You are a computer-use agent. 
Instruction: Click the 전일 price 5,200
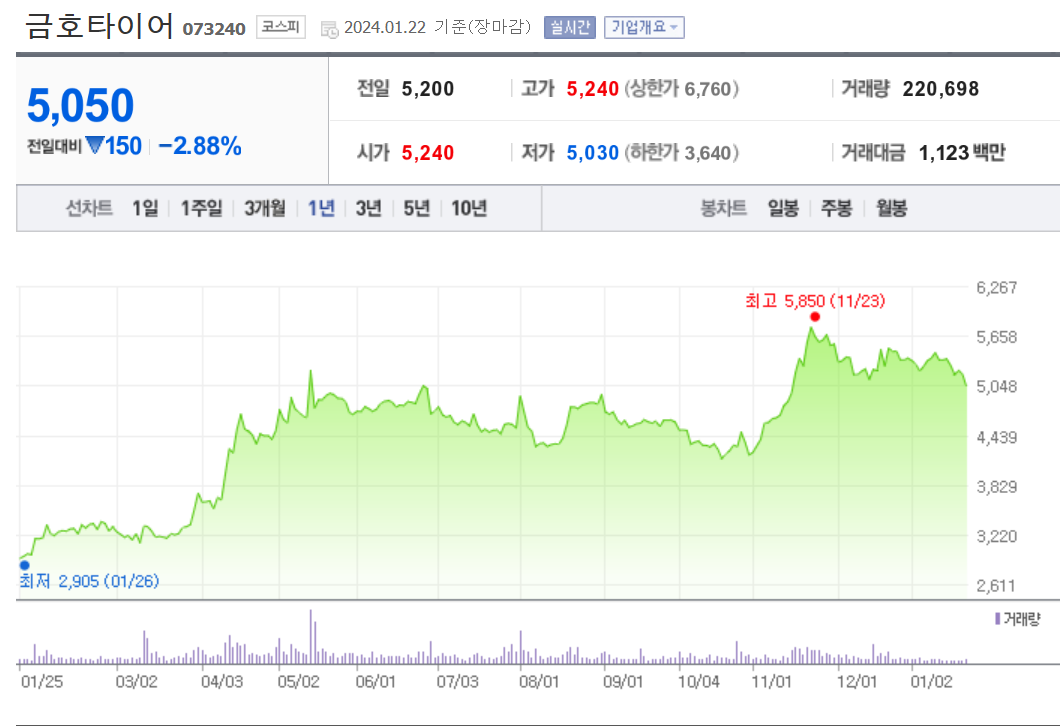[x=427, y=89]
